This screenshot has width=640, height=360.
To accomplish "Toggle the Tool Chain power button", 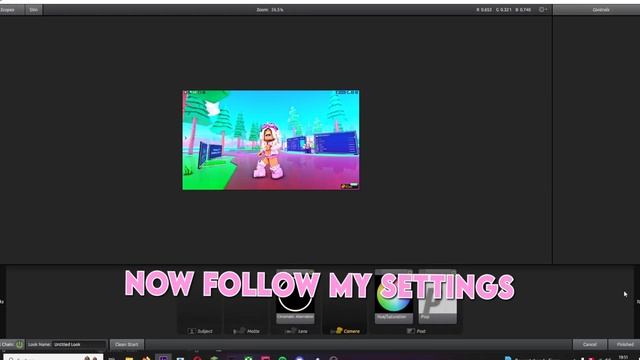I will point(19,344).
